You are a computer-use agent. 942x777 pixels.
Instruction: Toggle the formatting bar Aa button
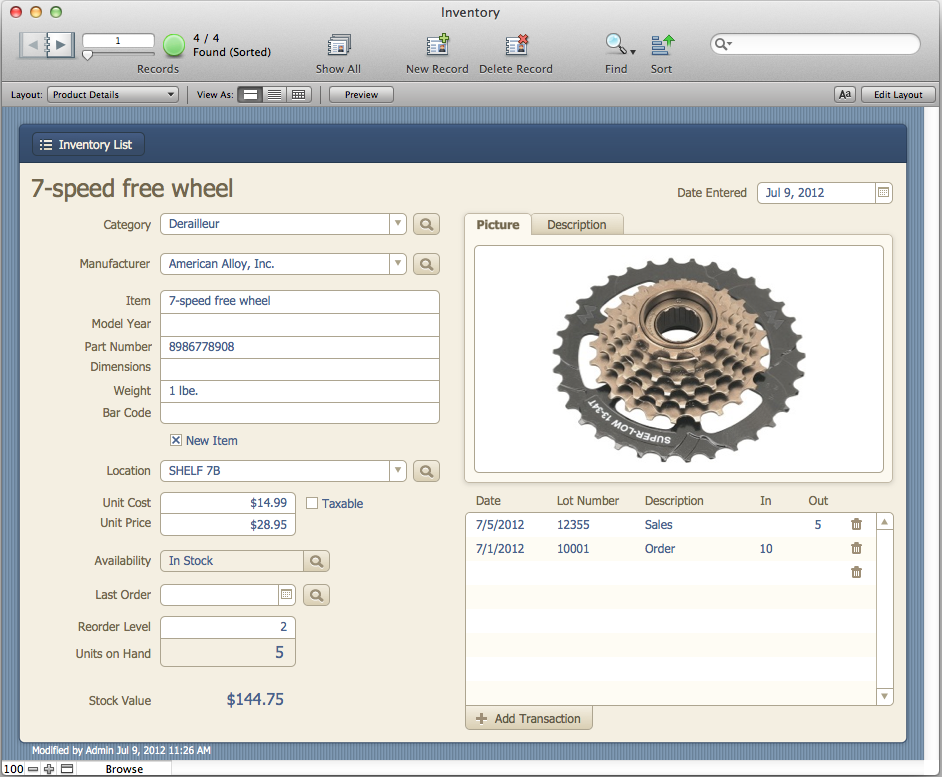click(x=845, y=94)
